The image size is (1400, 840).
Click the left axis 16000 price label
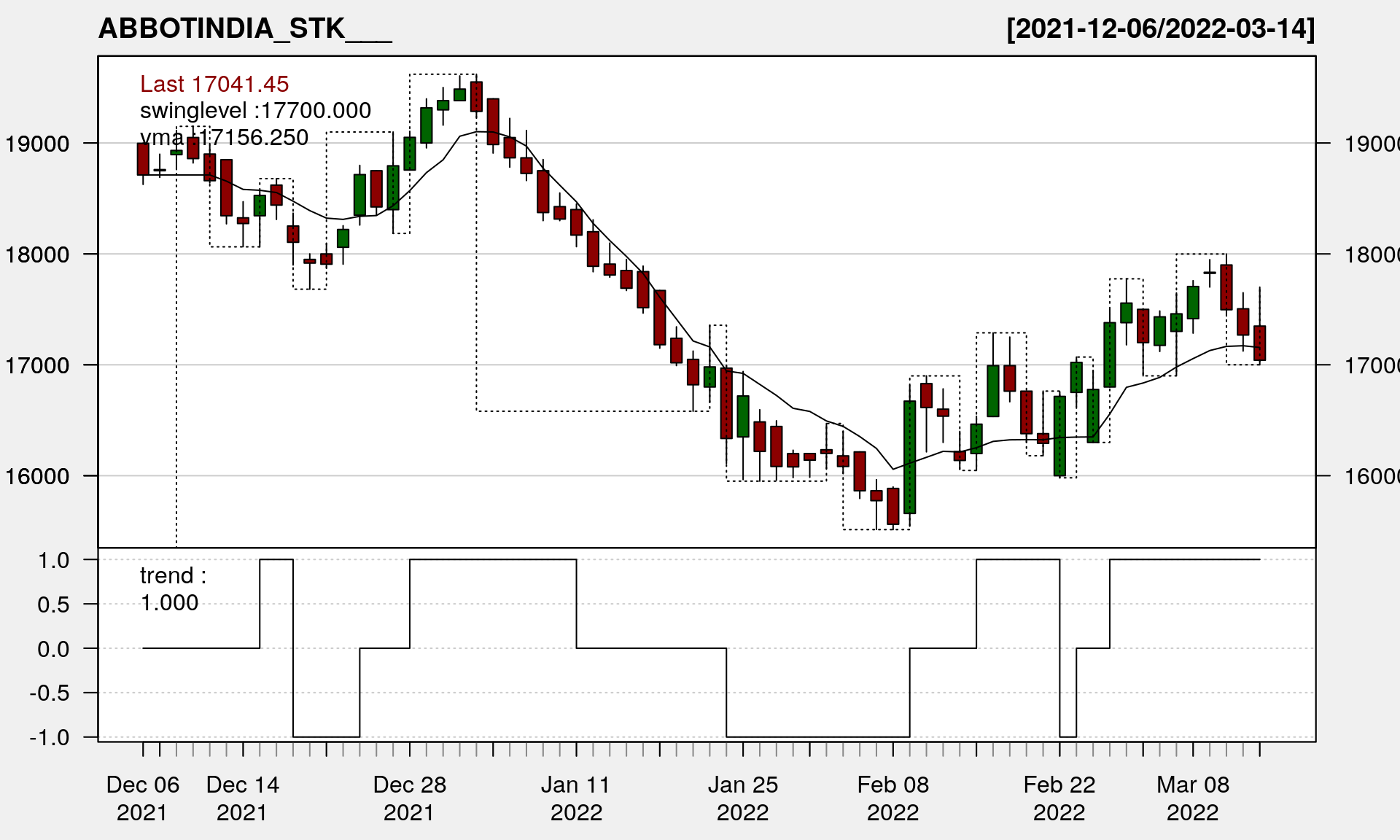(37, 476)
